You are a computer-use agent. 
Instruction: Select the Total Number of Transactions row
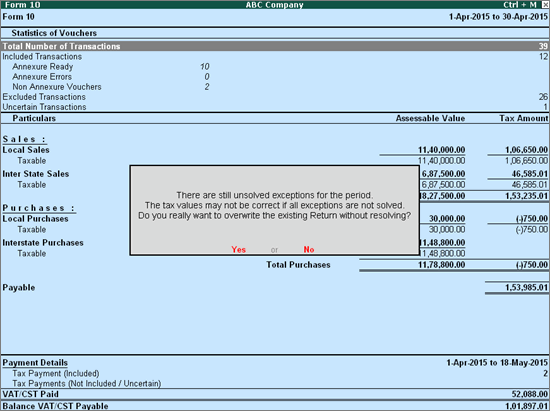click(275, 46)
